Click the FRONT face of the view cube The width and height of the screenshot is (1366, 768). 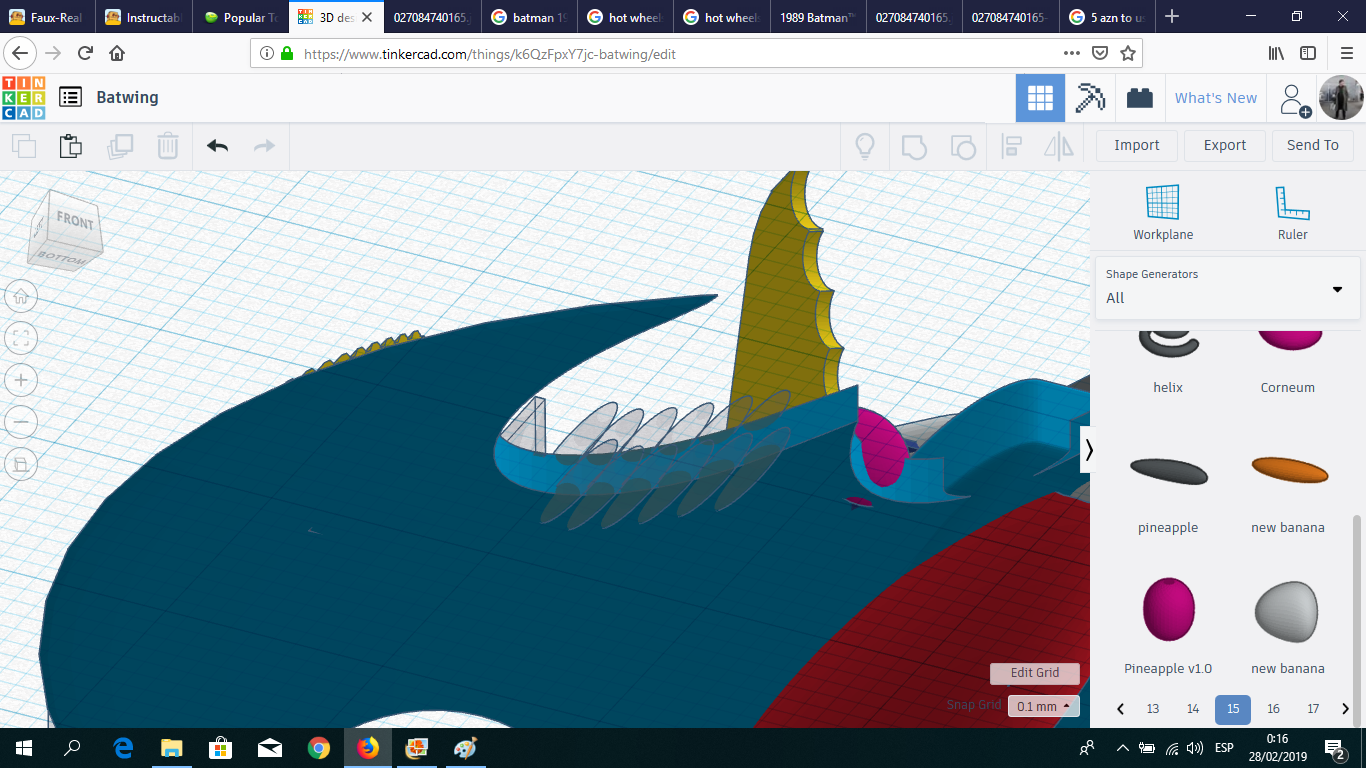(74, 222)
